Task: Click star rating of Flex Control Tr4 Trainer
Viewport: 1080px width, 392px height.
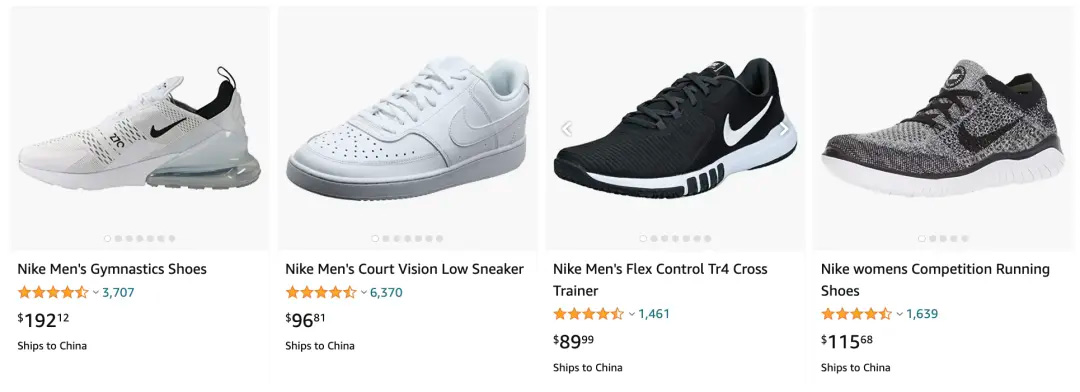Action: [589, 313]
